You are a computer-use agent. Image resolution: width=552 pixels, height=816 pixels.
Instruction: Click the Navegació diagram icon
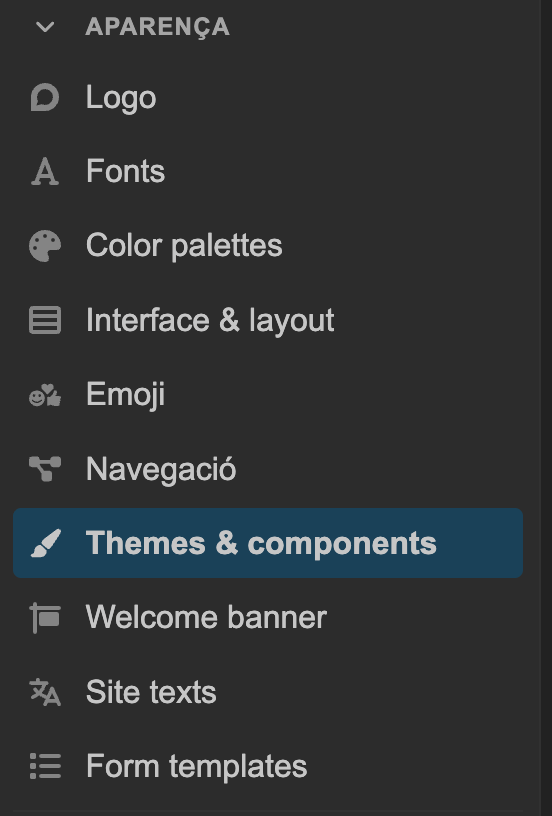click(45, 469)
